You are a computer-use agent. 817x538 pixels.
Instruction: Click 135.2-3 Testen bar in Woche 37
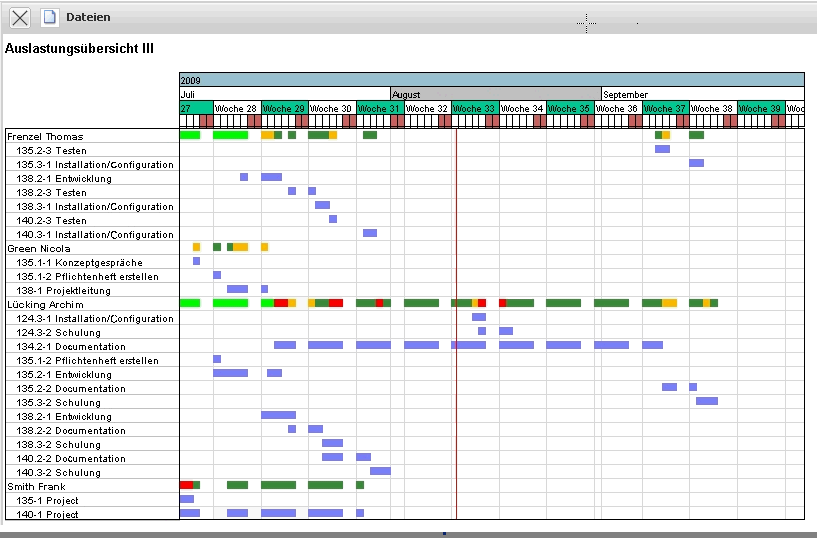point(662,149)
